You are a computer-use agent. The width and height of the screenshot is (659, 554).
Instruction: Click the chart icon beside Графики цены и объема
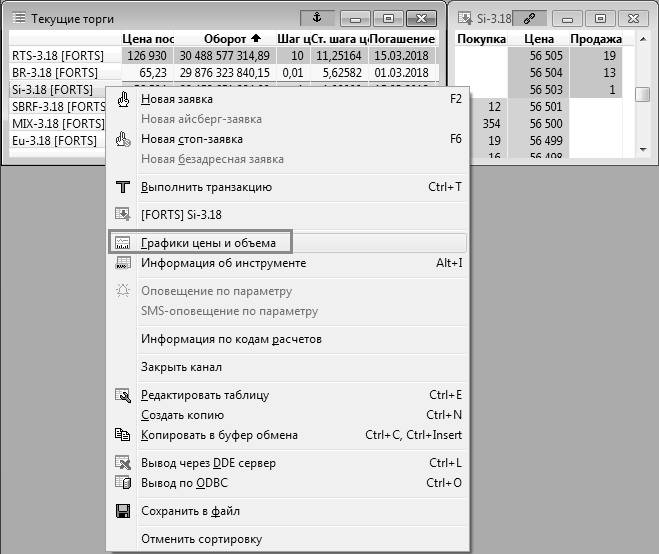click(x=124, y=243)
